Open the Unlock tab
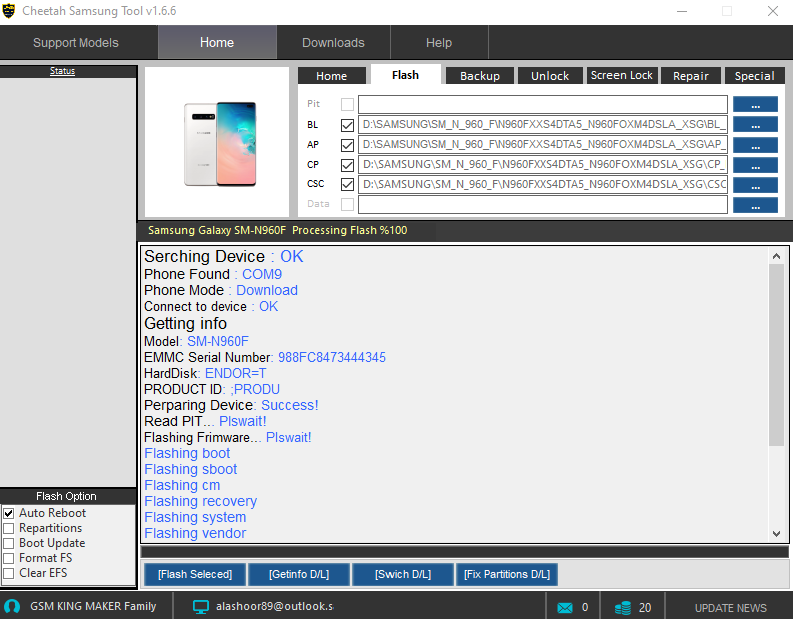The width and height of the screenshot is (793, 619). (x=550, y=76)
